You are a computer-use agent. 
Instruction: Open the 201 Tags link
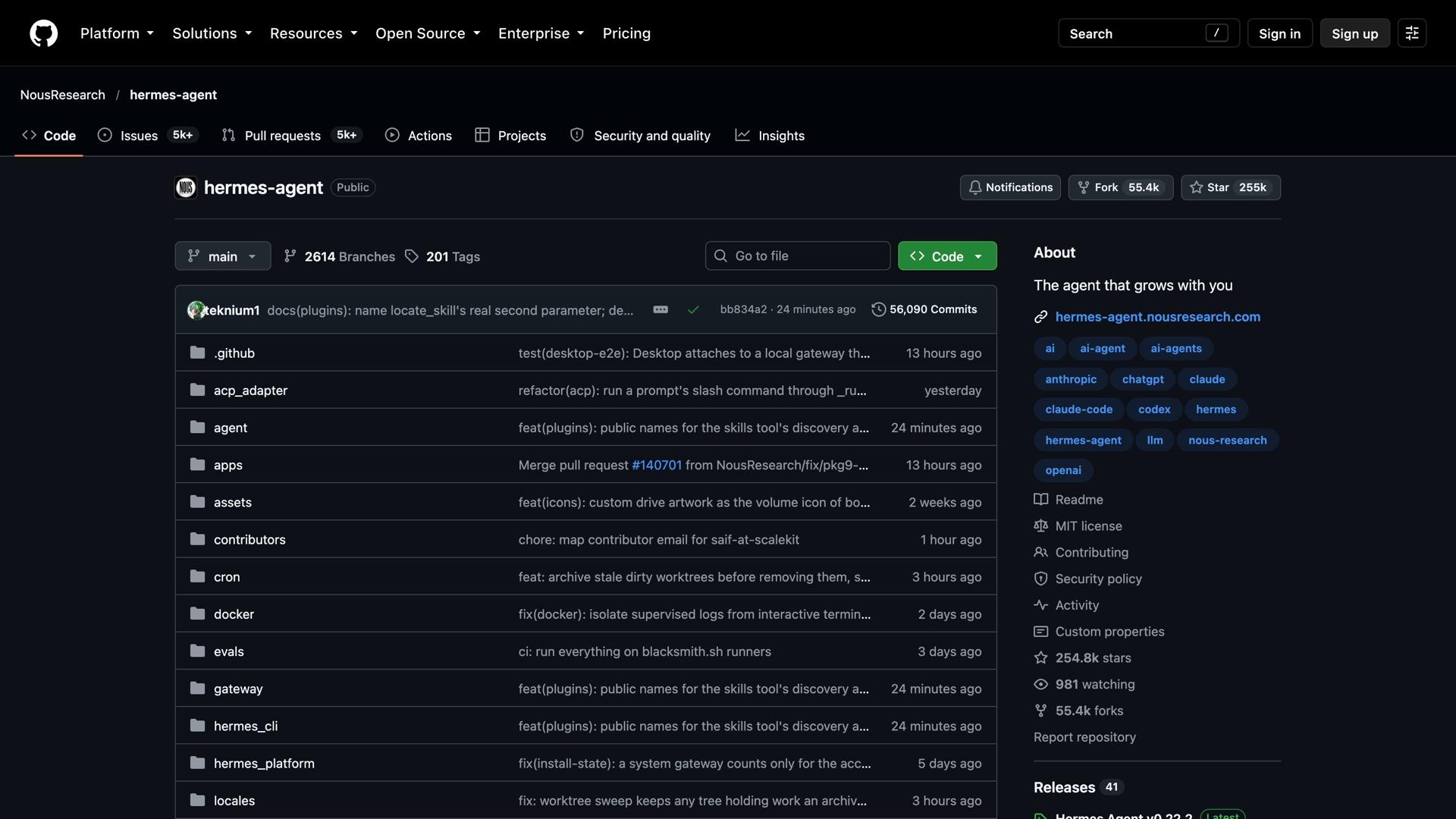coord(442,256)
